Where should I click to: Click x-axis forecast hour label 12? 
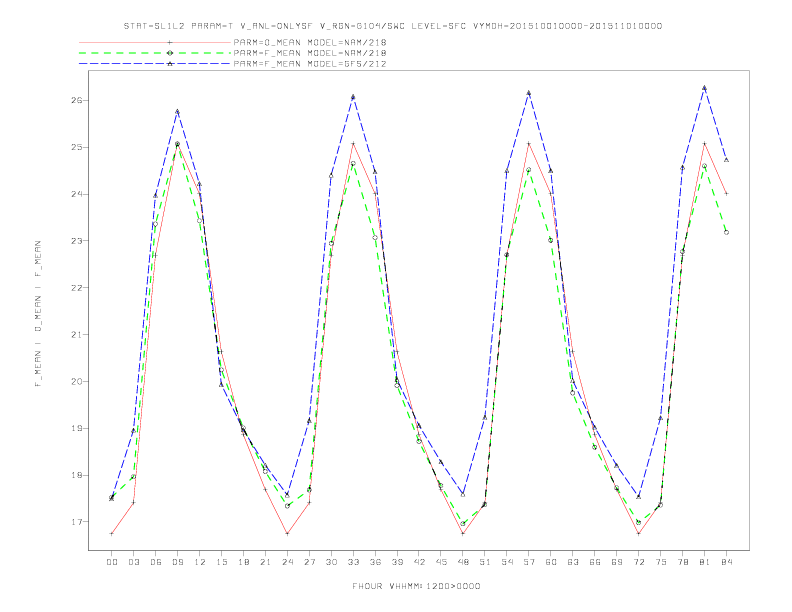click(200, 562)
